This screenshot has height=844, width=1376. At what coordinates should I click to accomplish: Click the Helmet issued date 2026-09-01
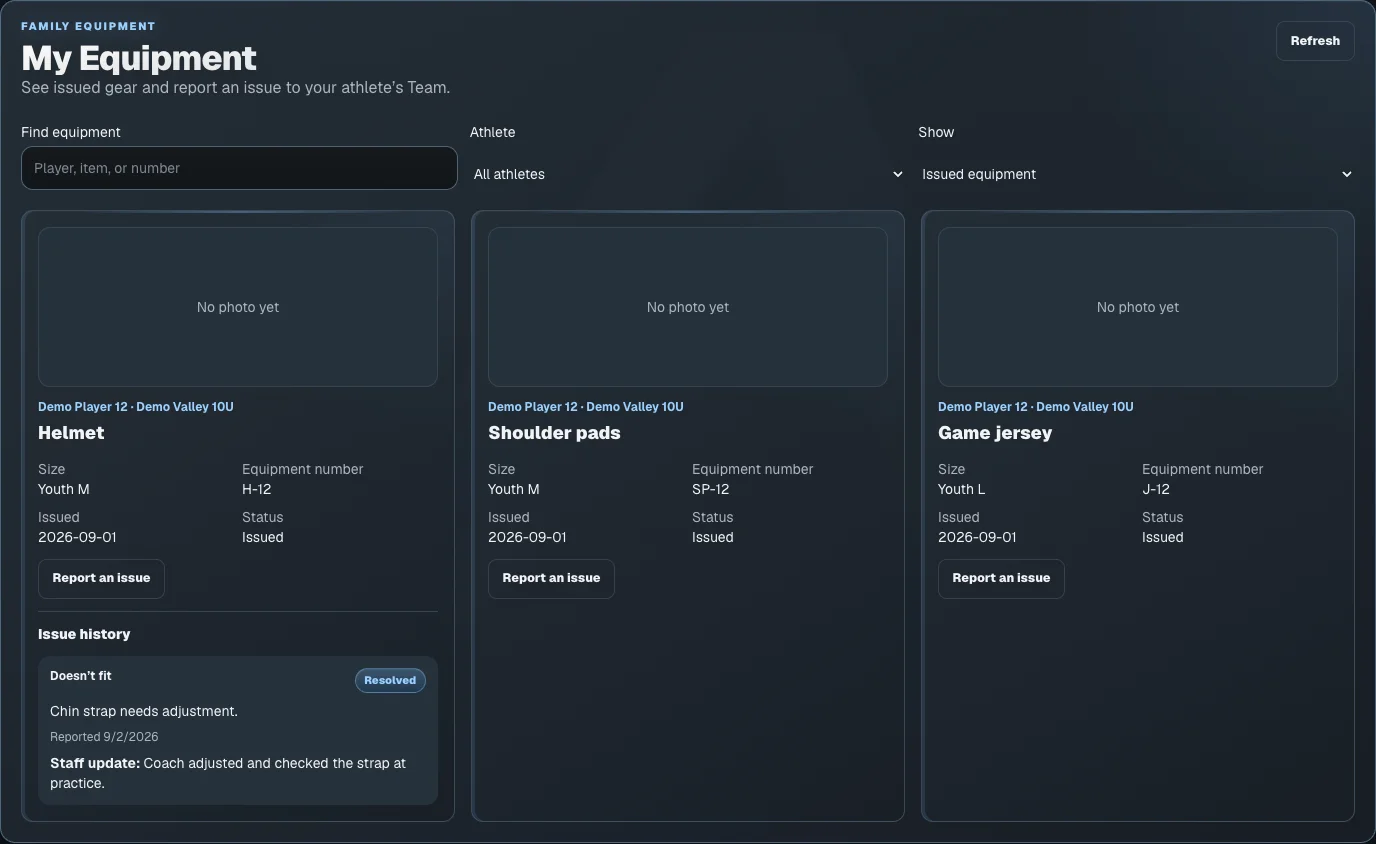[x=77, y=537]
